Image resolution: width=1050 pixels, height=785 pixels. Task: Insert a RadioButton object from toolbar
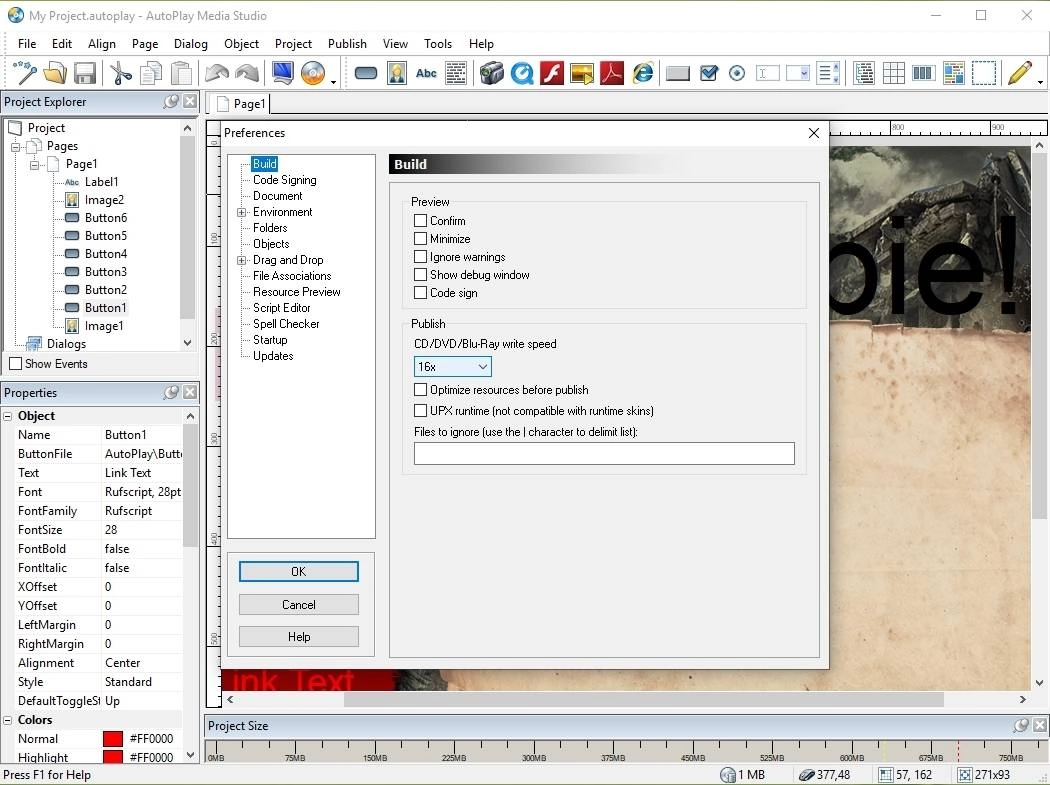point(737,73)
